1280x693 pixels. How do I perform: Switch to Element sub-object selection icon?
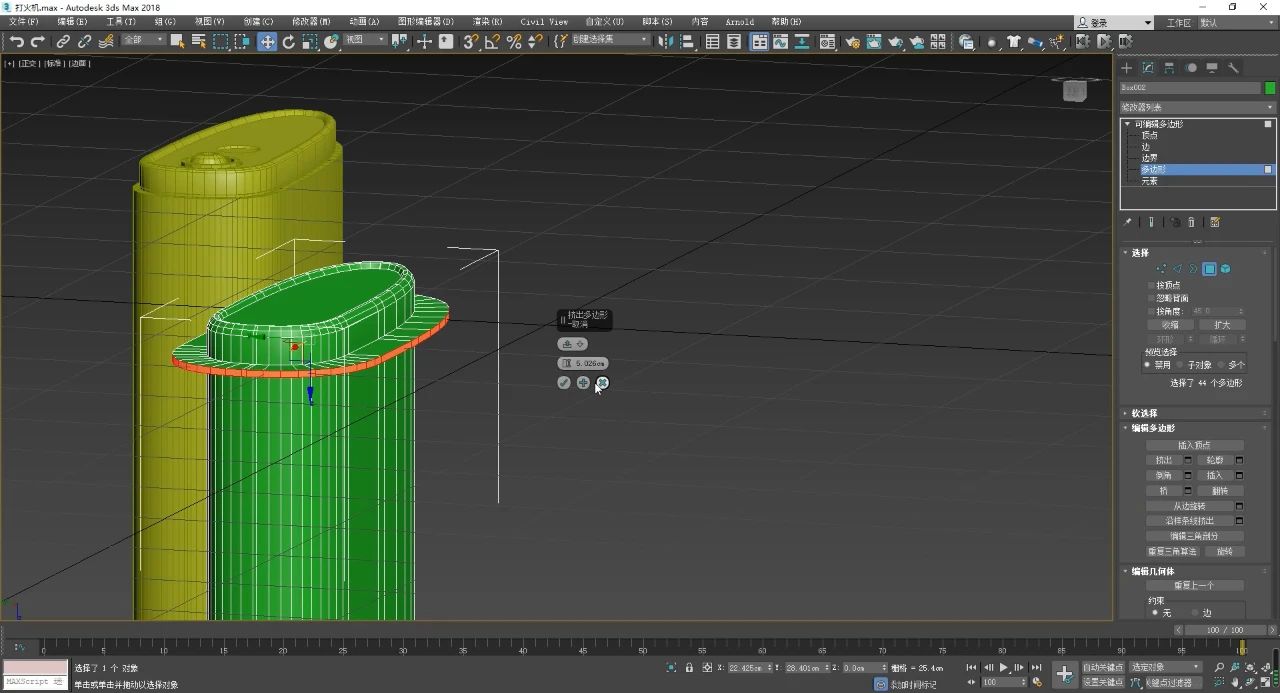pyautogui.click(x=1225, y=269)
